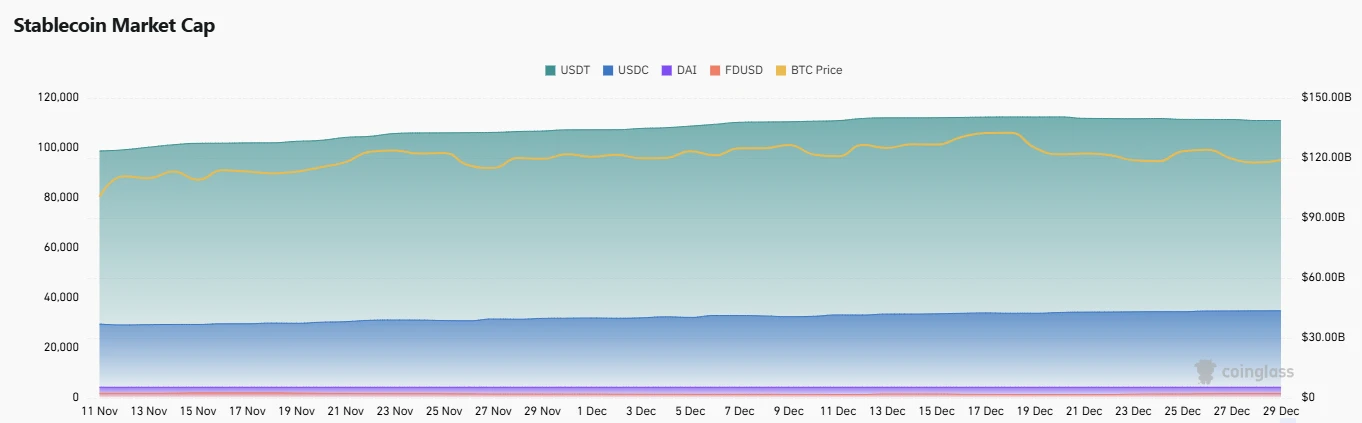Image resolution: width=1362 pixels, height=423 pixels.
Task: Click the teal USDT legend swatch
Action: [550, 70]
